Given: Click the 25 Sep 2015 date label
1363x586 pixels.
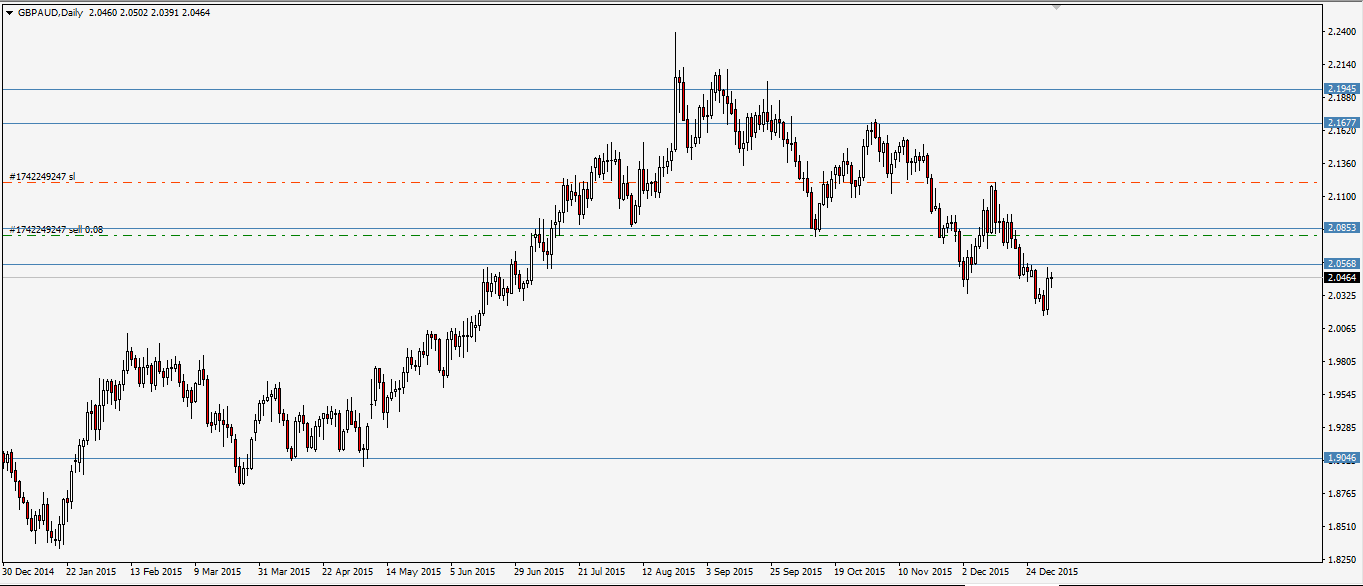Looking at the screenshot, I should (x=796, y=572).
